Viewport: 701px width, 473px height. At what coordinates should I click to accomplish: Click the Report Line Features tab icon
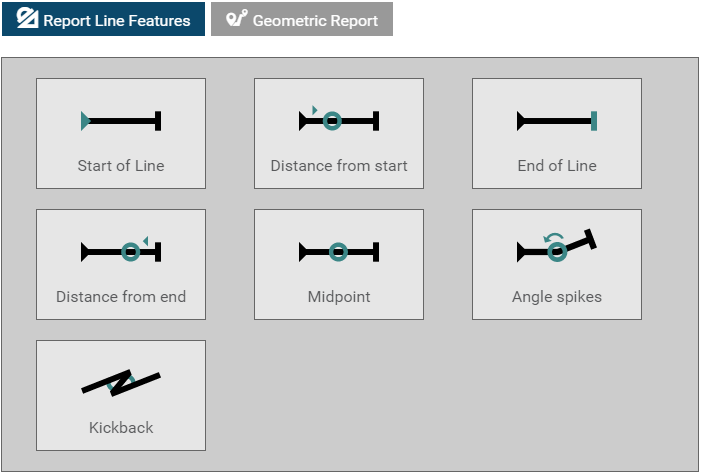(27, 19)
